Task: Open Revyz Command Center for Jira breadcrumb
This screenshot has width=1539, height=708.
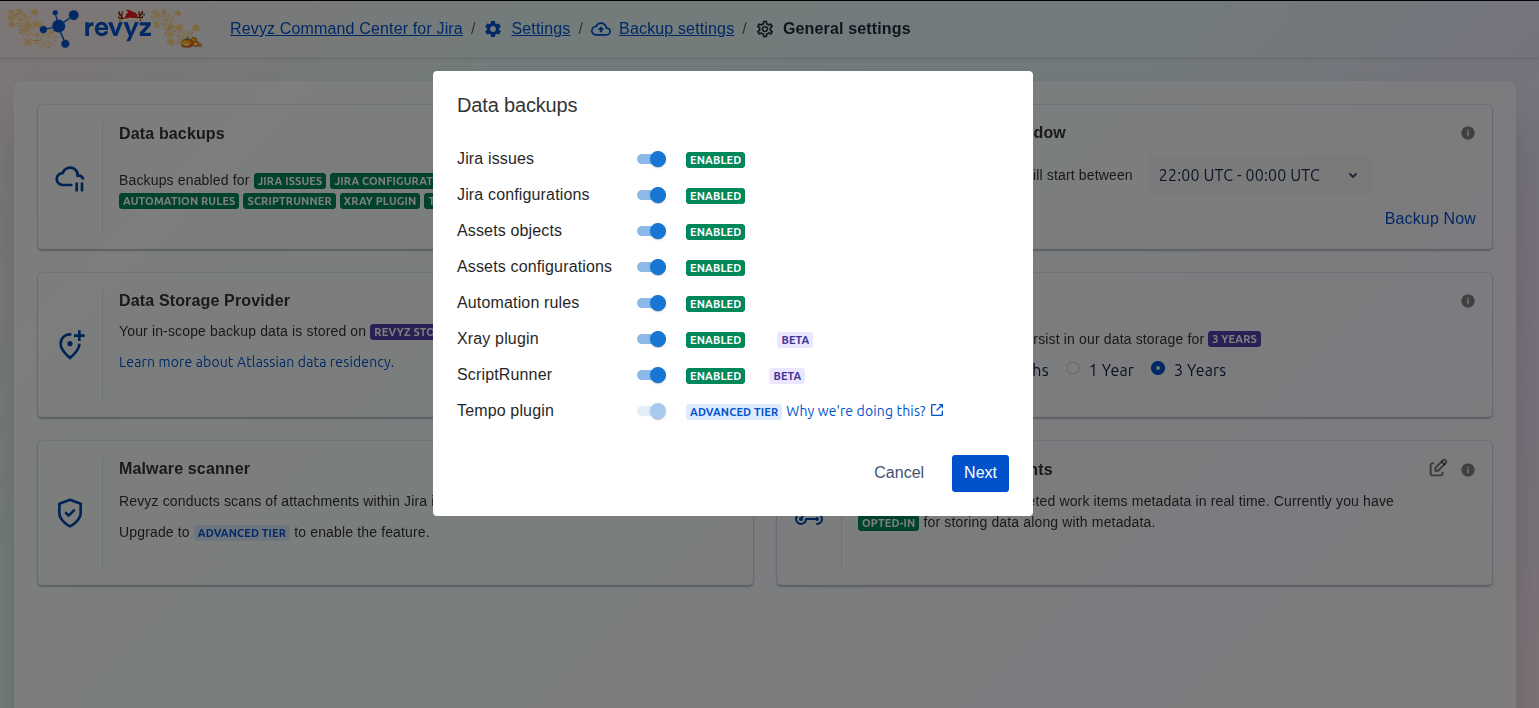Action: tap(346, 29)
